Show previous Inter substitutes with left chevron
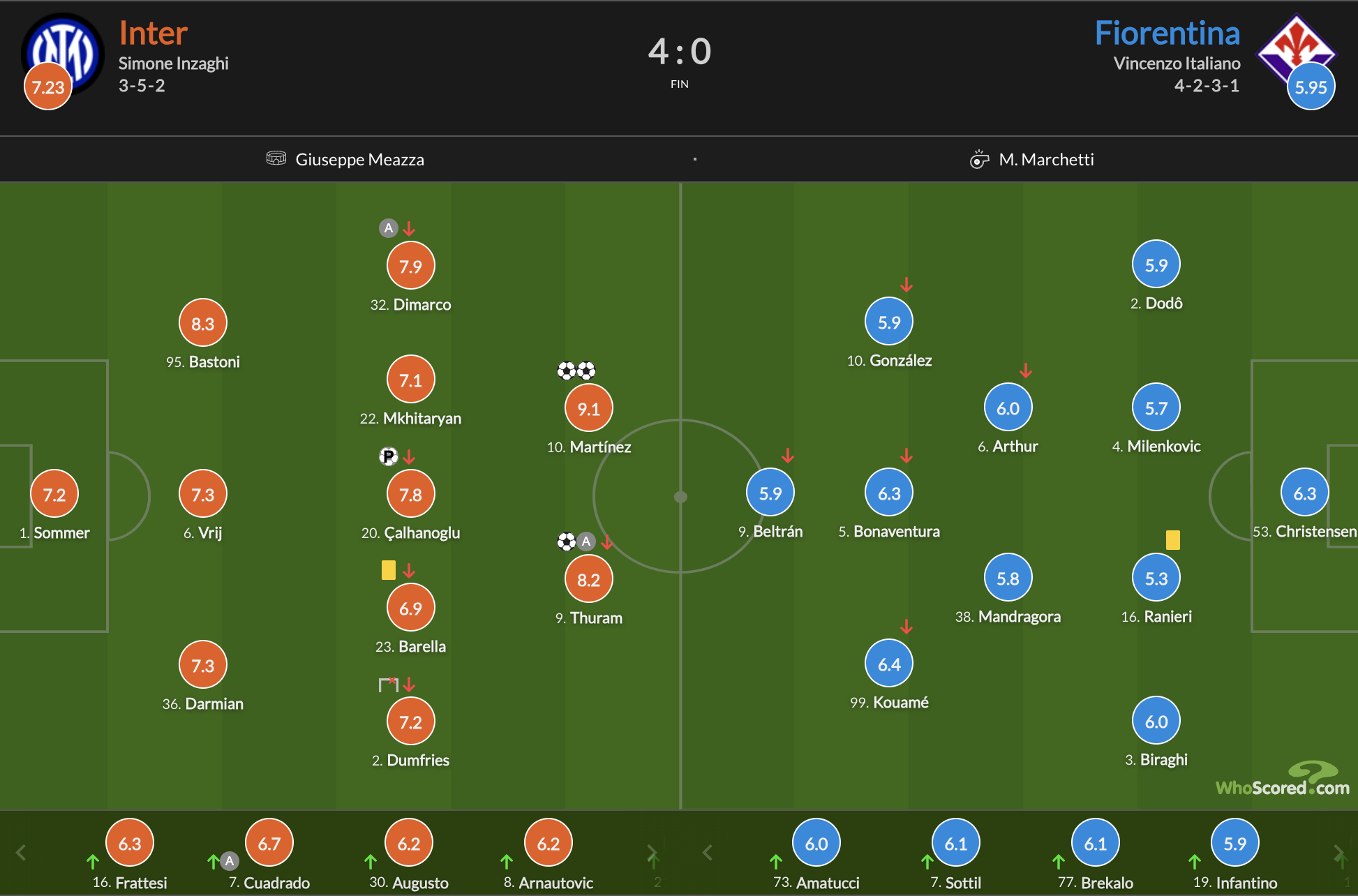The height and width of the screenshot is (896, 1358). [x=21, y=852]
